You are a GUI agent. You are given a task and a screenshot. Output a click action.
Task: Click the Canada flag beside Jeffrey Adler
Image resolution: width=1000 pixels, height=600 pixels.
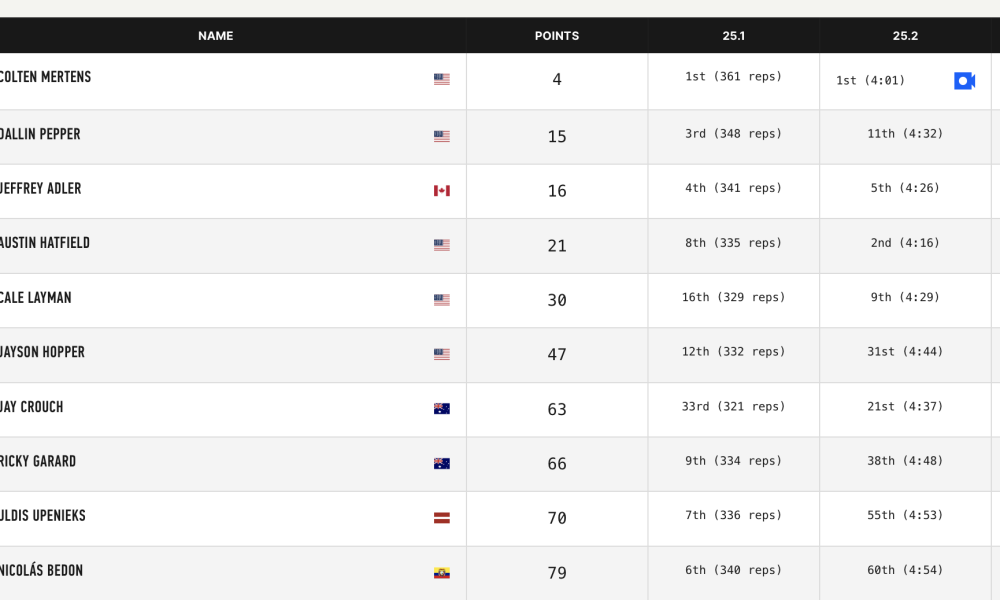[441, 190]
